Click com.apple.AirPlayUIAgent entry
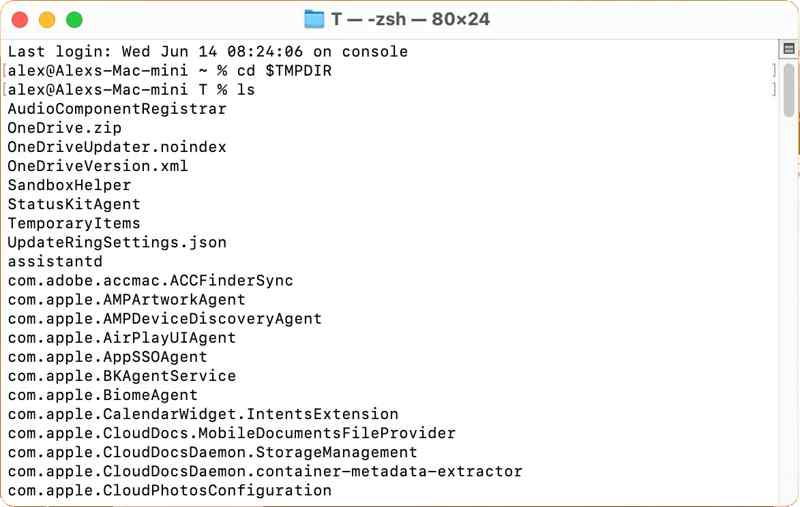The height and width of the screenshot is (507, 800). pyautogui.click(x=121, y=338)
